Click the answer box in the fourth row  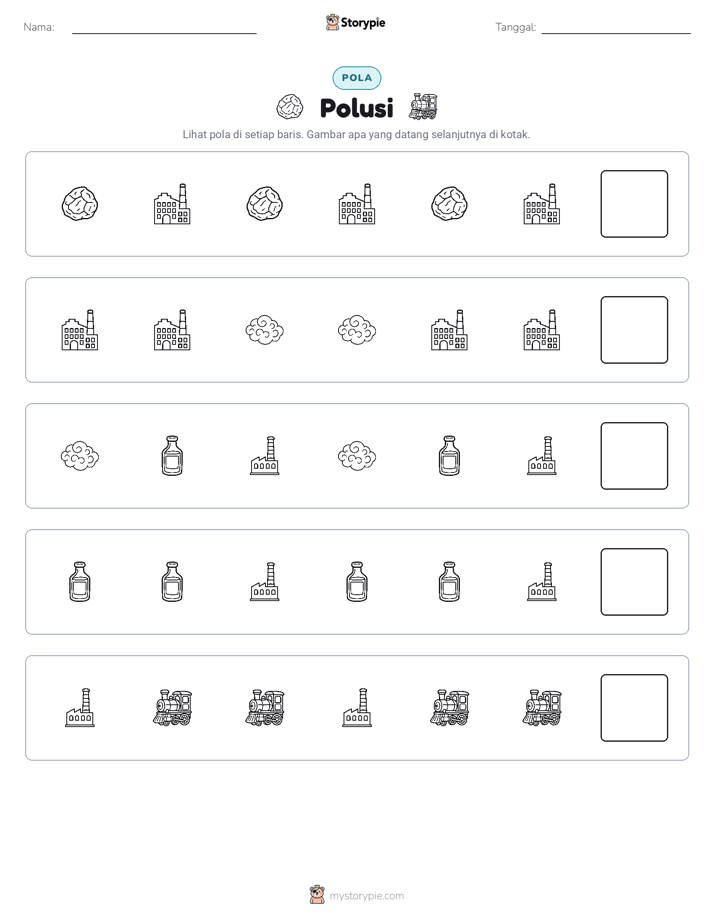pyautogui.click(x=634, y=582)
